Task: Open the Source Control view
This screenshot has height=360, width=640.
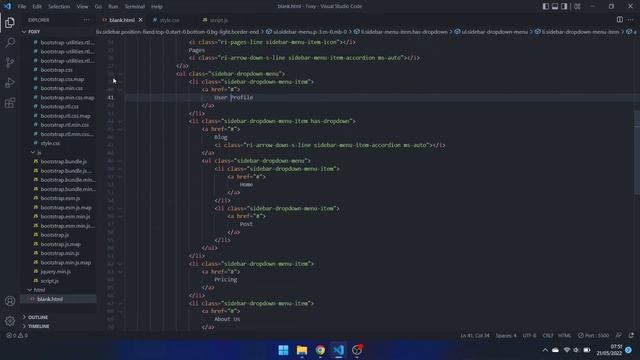Action: click(10, 62)
